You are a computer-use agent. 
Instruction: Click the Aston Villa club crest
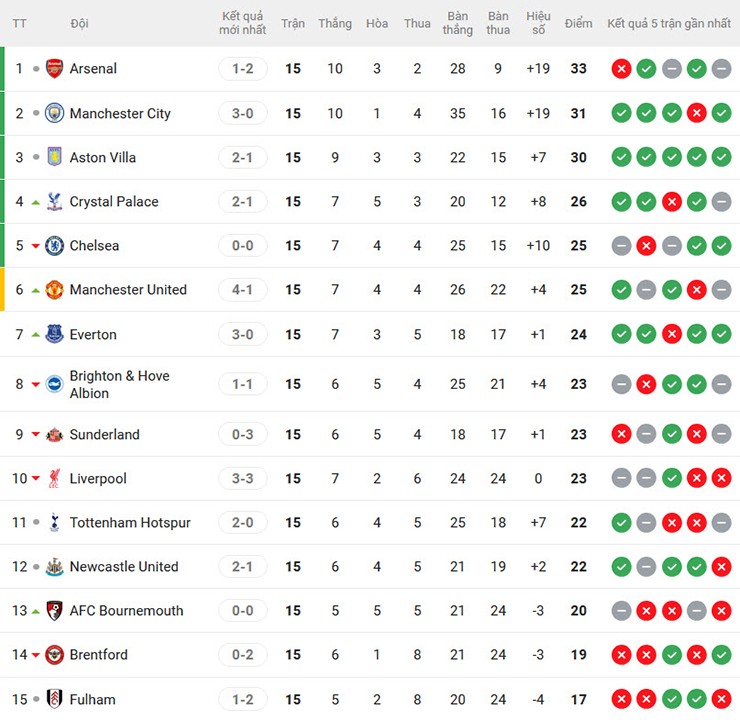pos(54,157)
